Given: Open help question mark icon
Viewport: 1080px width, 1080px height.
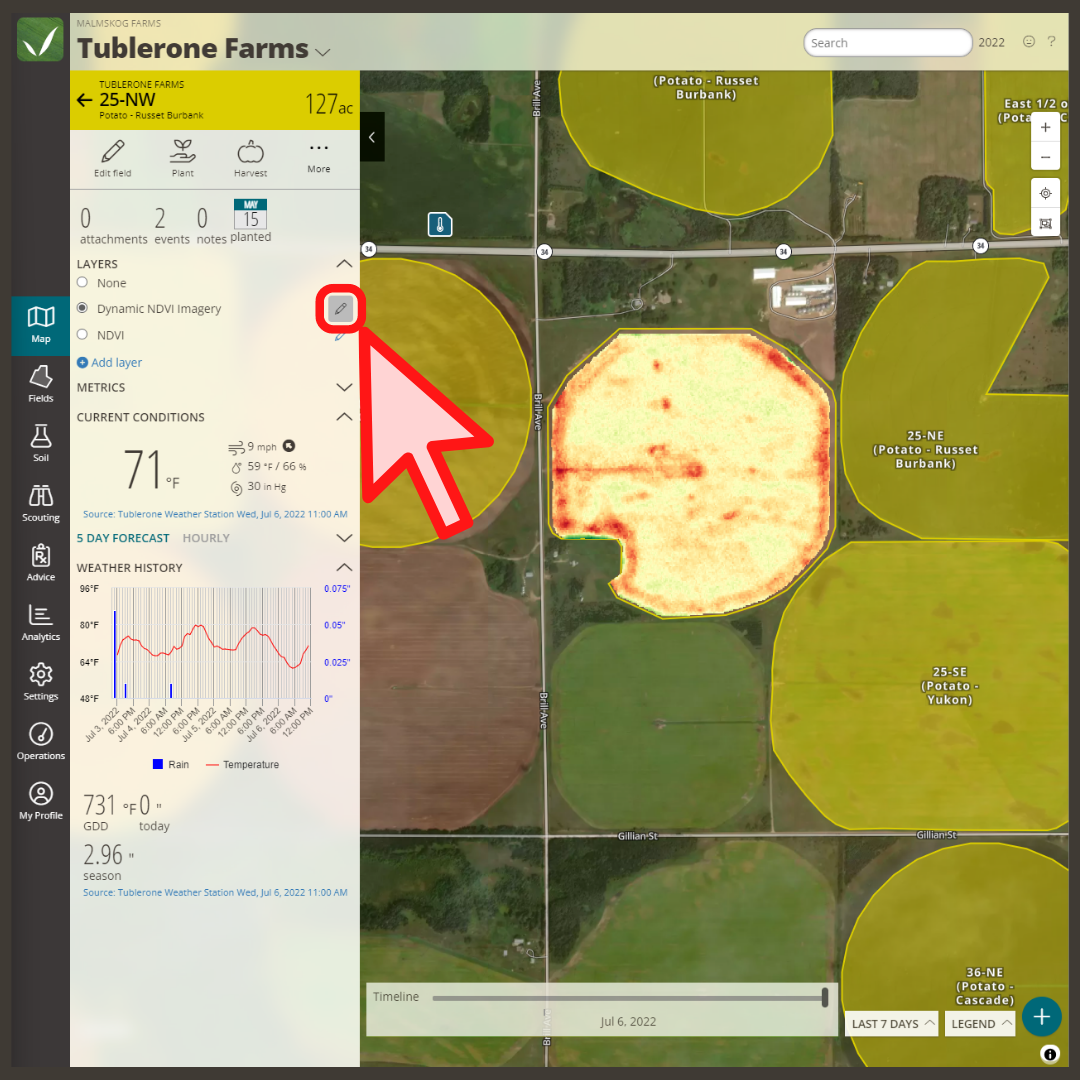Looking at the screenshot, I should [1052, 41].
